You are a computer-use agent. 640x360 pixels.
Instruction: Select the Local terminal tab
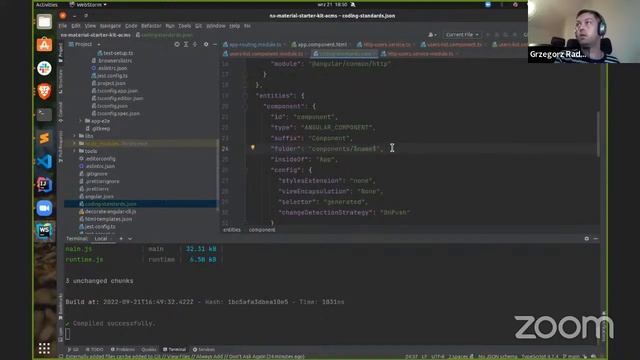(x=101, y=238)
